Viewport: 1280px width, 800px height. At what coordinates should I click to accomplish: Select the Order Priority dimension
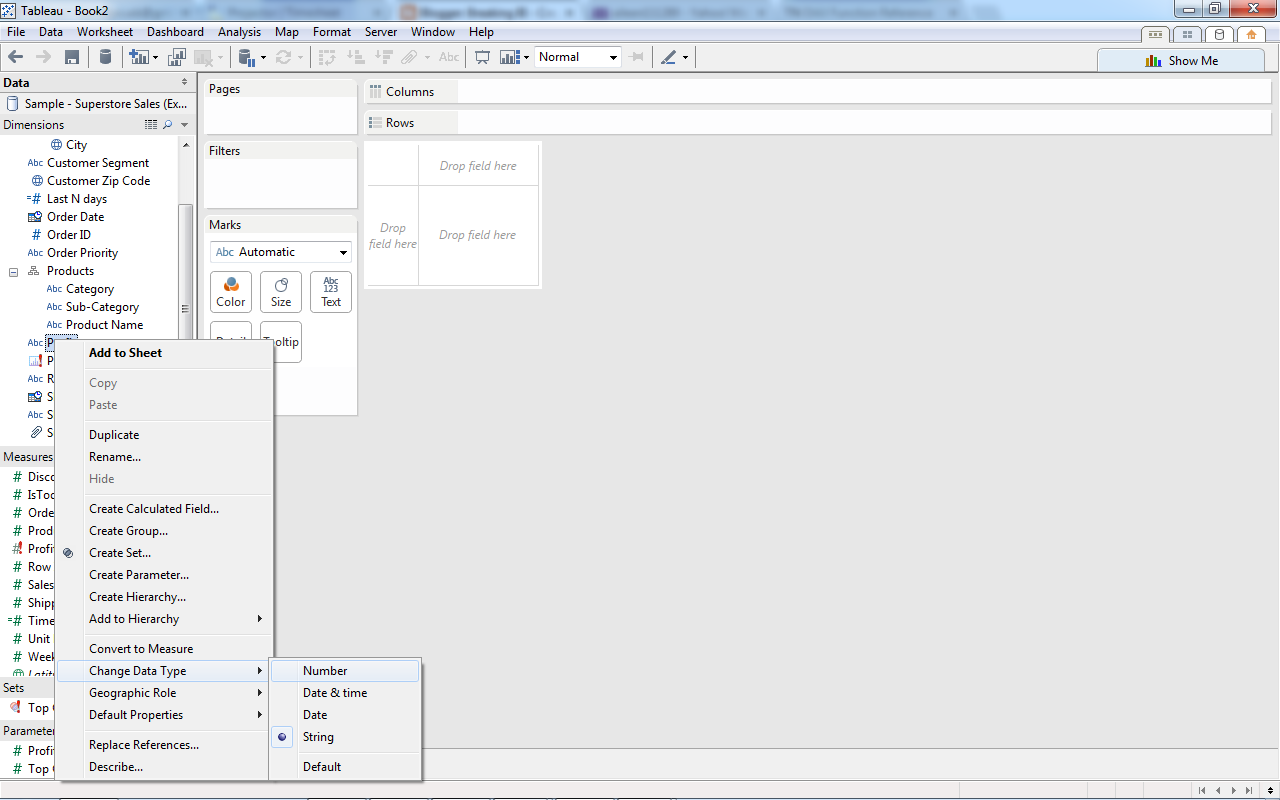click(82, 253)
